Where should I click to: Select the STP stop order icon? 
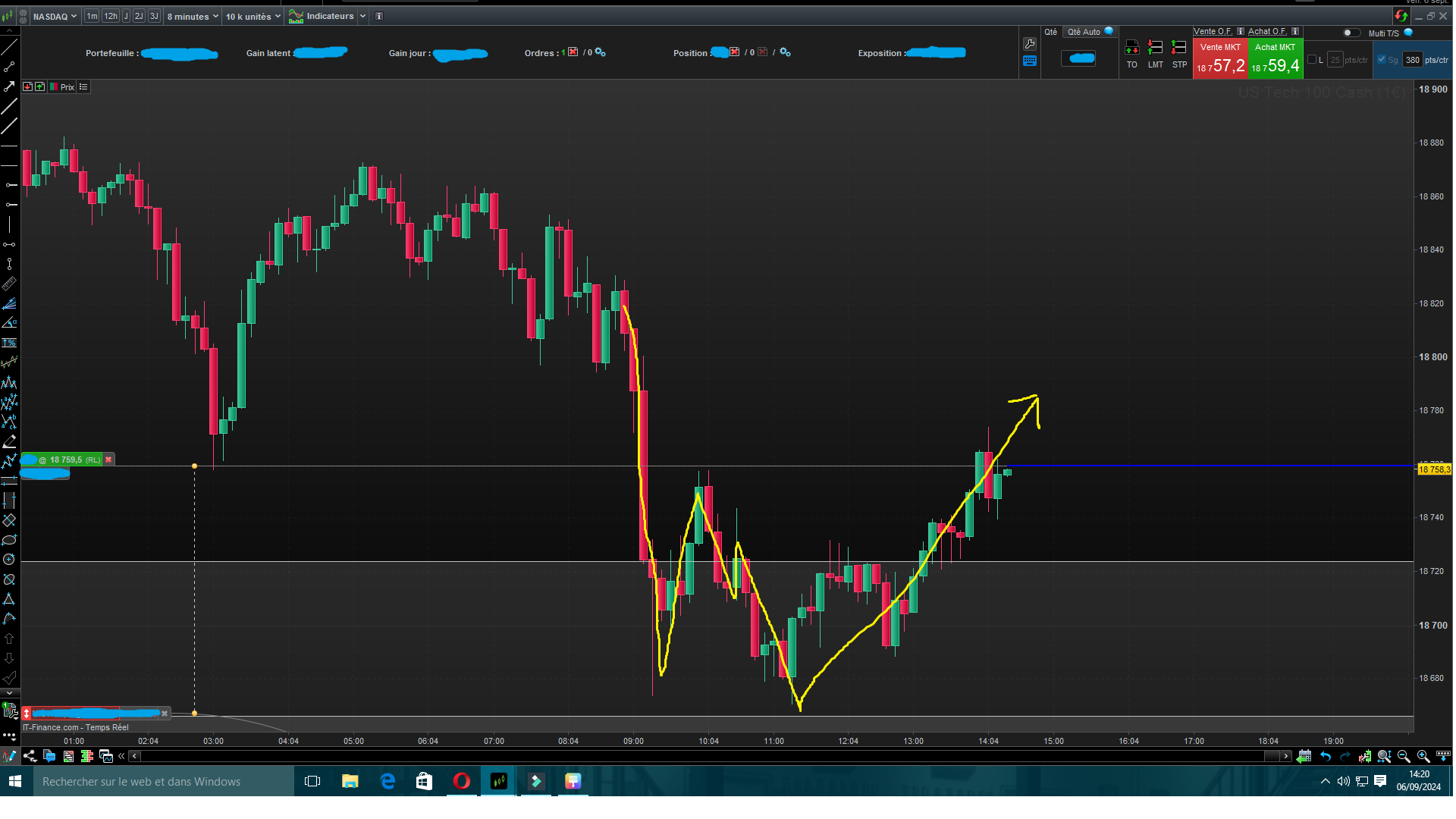(x=1178, y=48)
